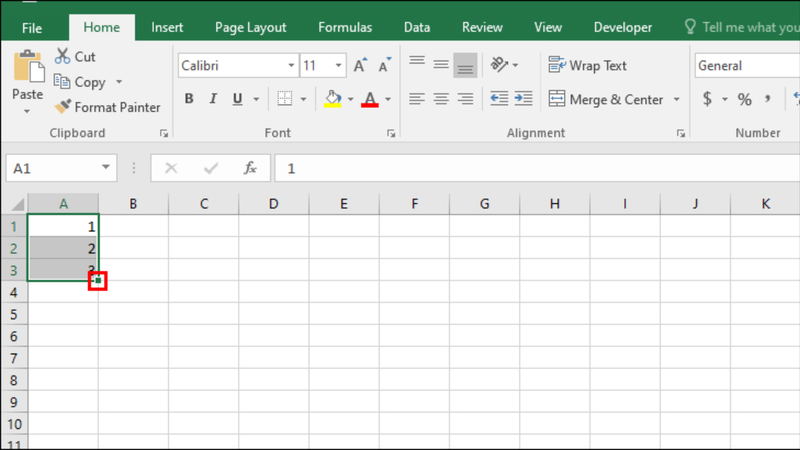Screen dimensions: 800x450
Task: Open Font settings dialog launcher
Action: pos(391,134)
